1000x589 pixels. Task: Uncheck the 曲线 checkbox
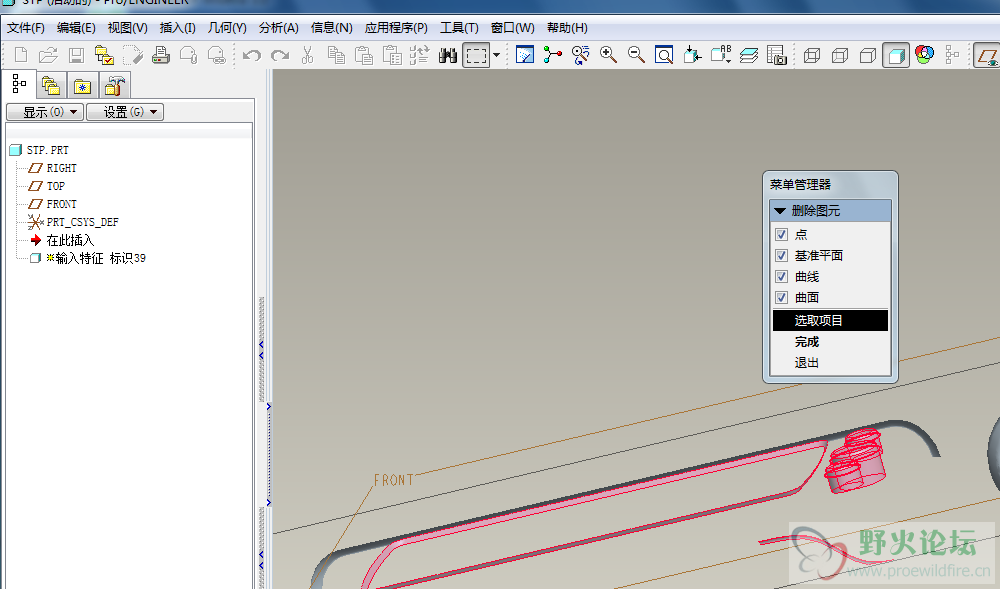pos(781,277)
